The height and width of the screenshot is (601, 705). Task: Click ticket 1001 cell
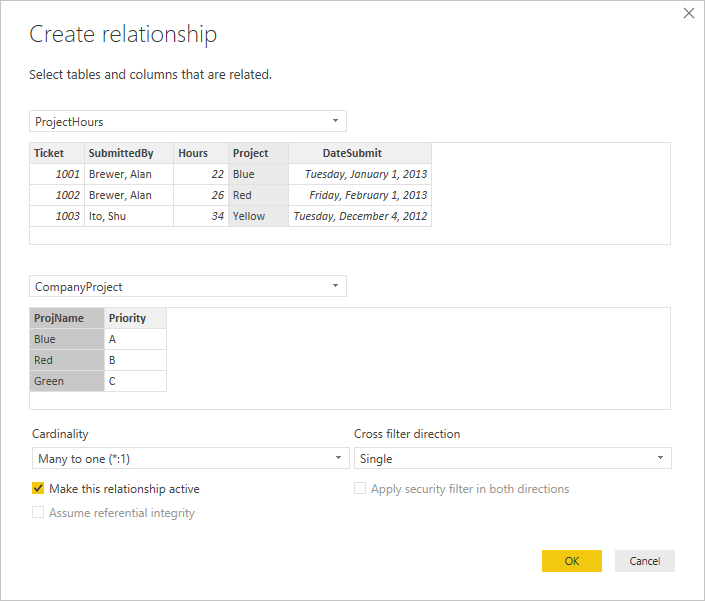coord(56,174)
